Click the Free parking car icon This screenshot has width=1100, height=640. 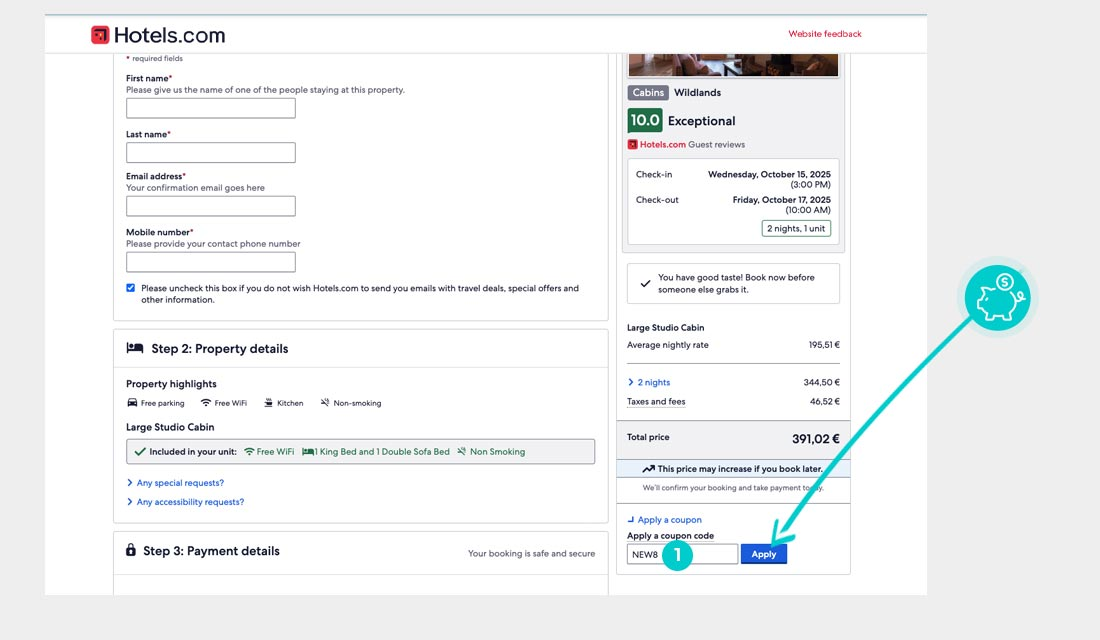pos(132,403)
